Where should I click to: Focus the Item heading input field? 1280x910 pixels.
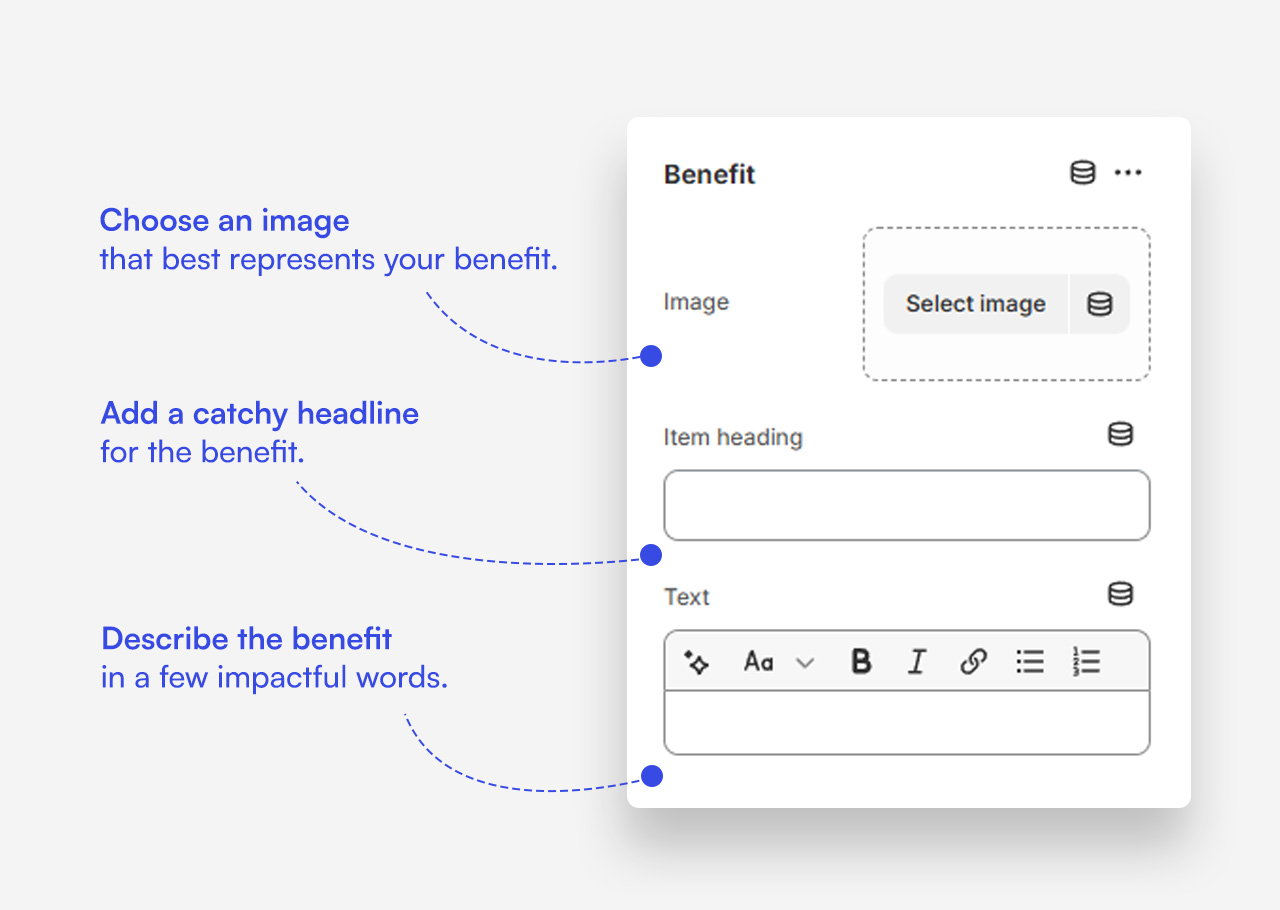pos(906,505)
